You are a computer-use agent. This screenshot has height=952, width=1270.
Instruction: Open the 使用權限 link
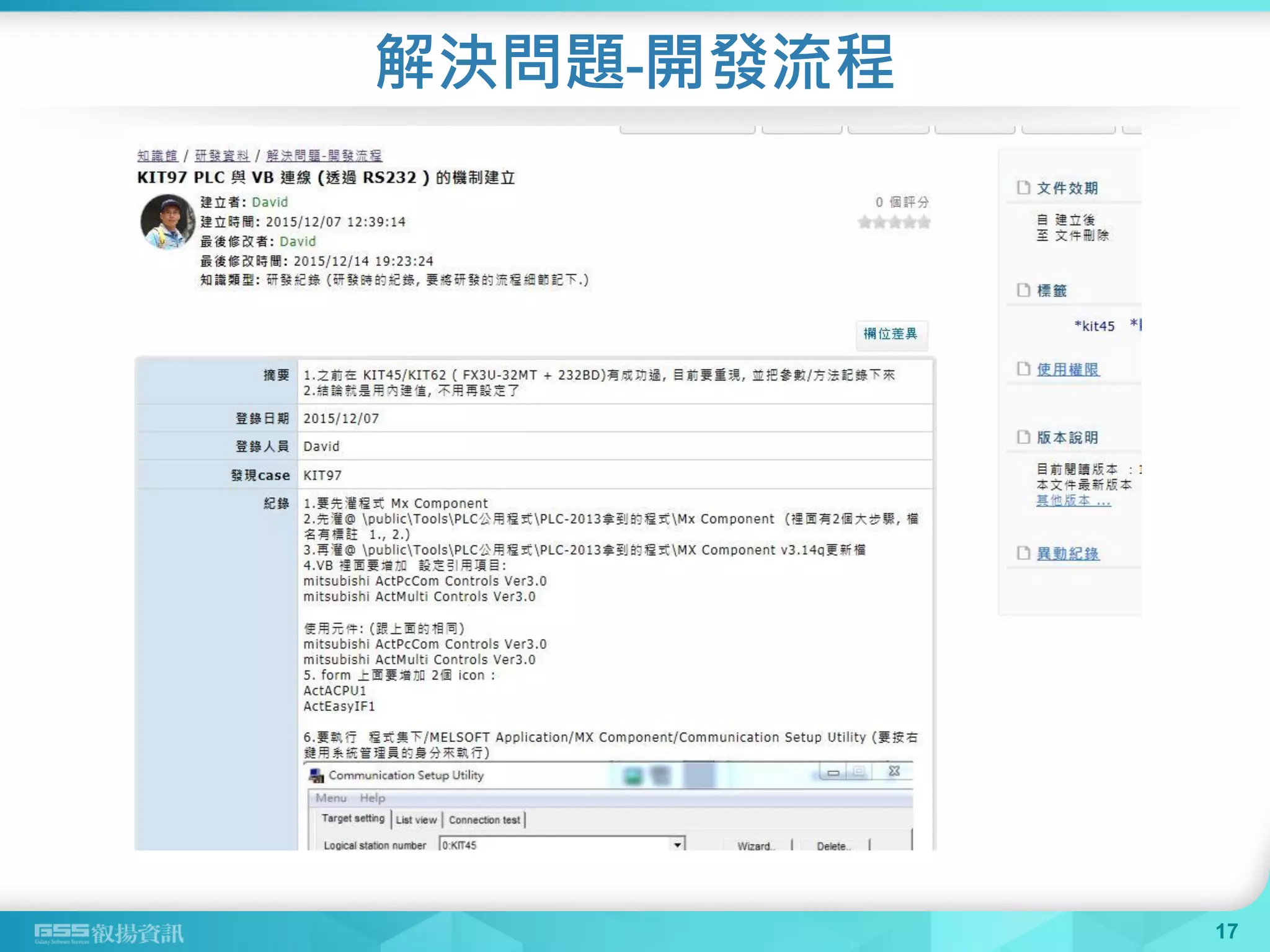click(1068, 369)
